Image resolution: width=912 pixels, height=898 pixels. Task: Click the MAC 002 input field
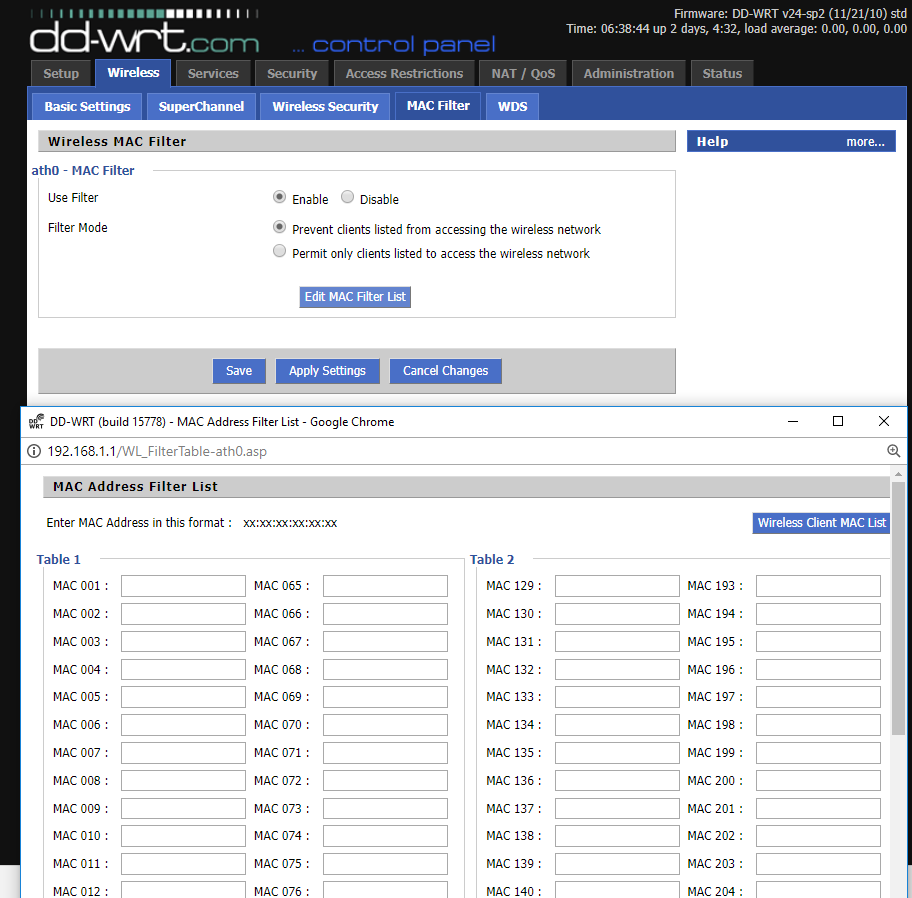(x=183, y=614)
